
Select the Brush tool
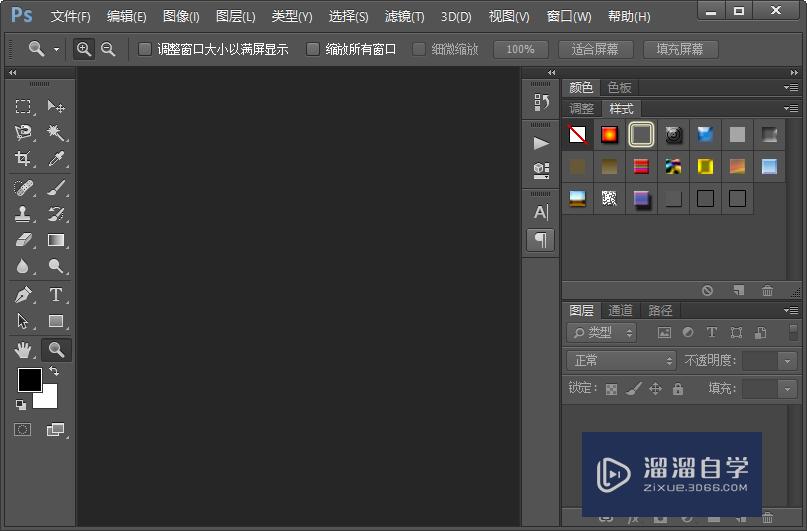click(x=56, y=188)
